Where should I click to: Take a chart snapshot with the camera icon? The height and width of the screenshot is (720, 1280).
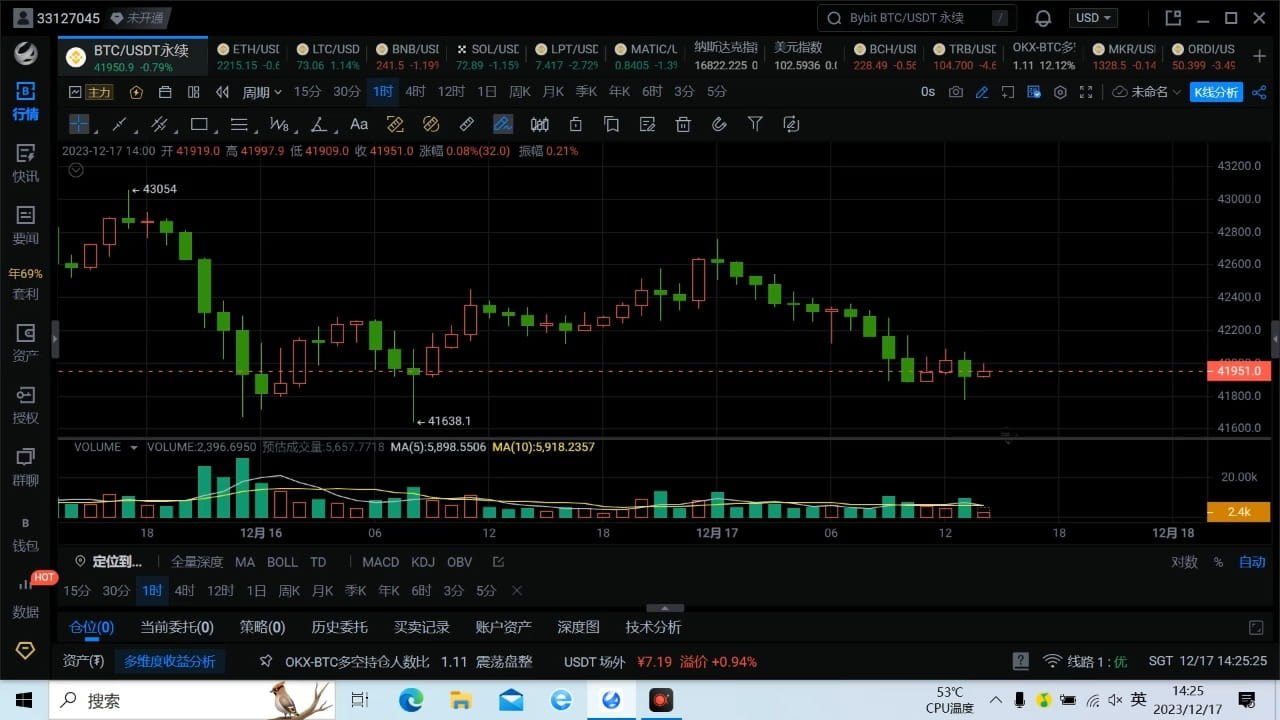(x=955, y=91)
